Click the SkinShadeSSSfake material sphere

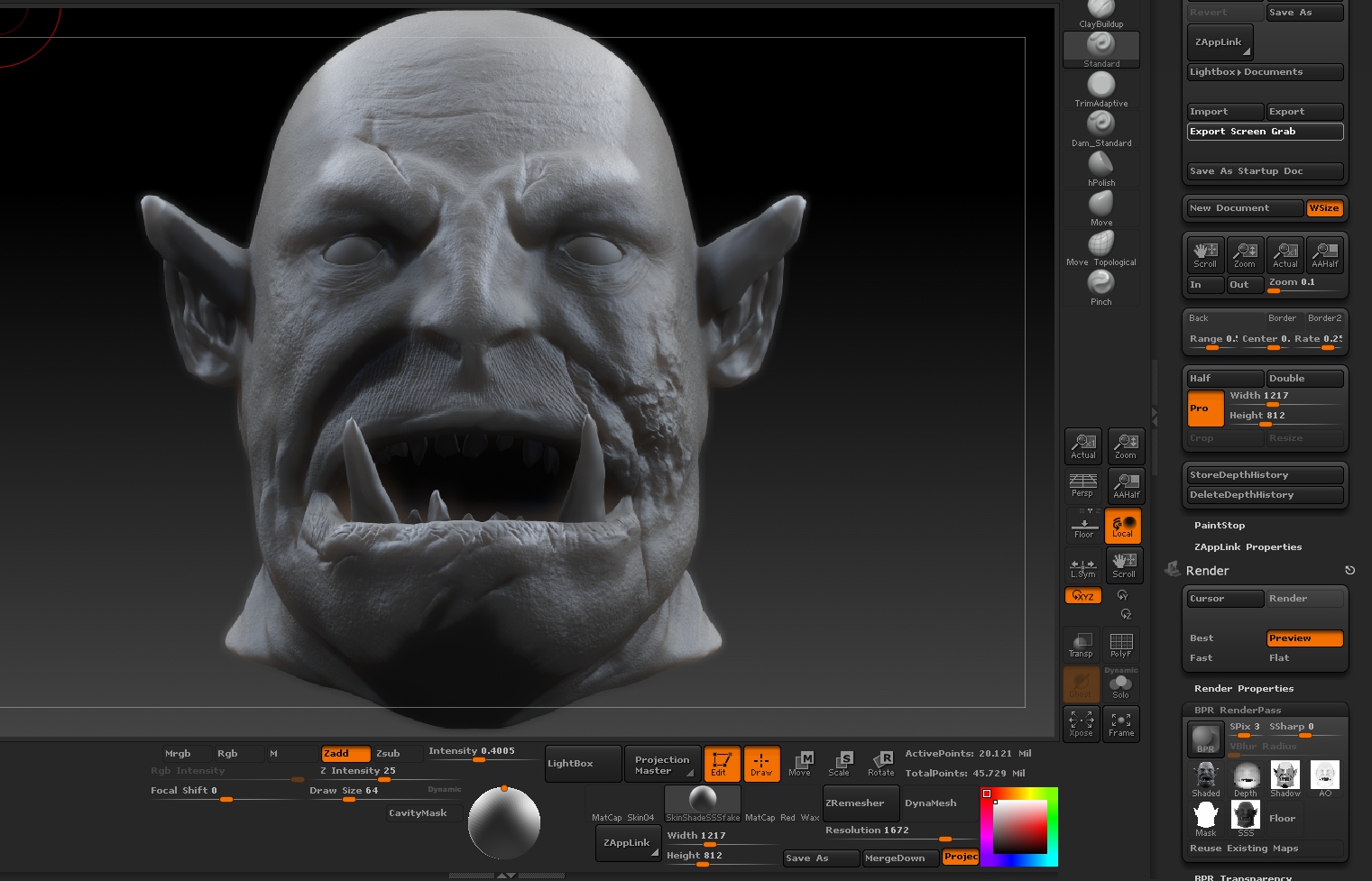pos(703,803)
